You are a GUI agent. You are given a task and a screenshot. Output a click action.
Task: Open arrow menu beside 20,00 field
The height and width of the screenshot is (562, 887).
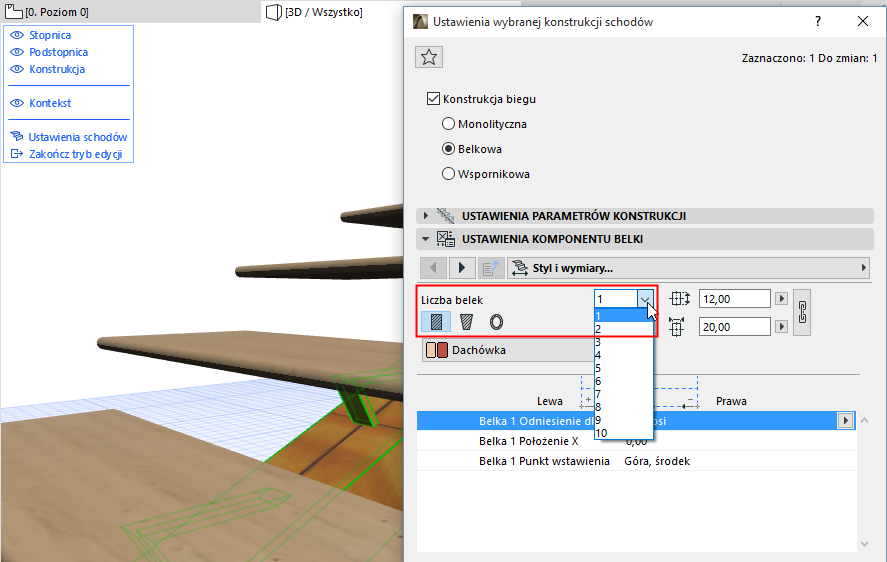tap(781, 326)
